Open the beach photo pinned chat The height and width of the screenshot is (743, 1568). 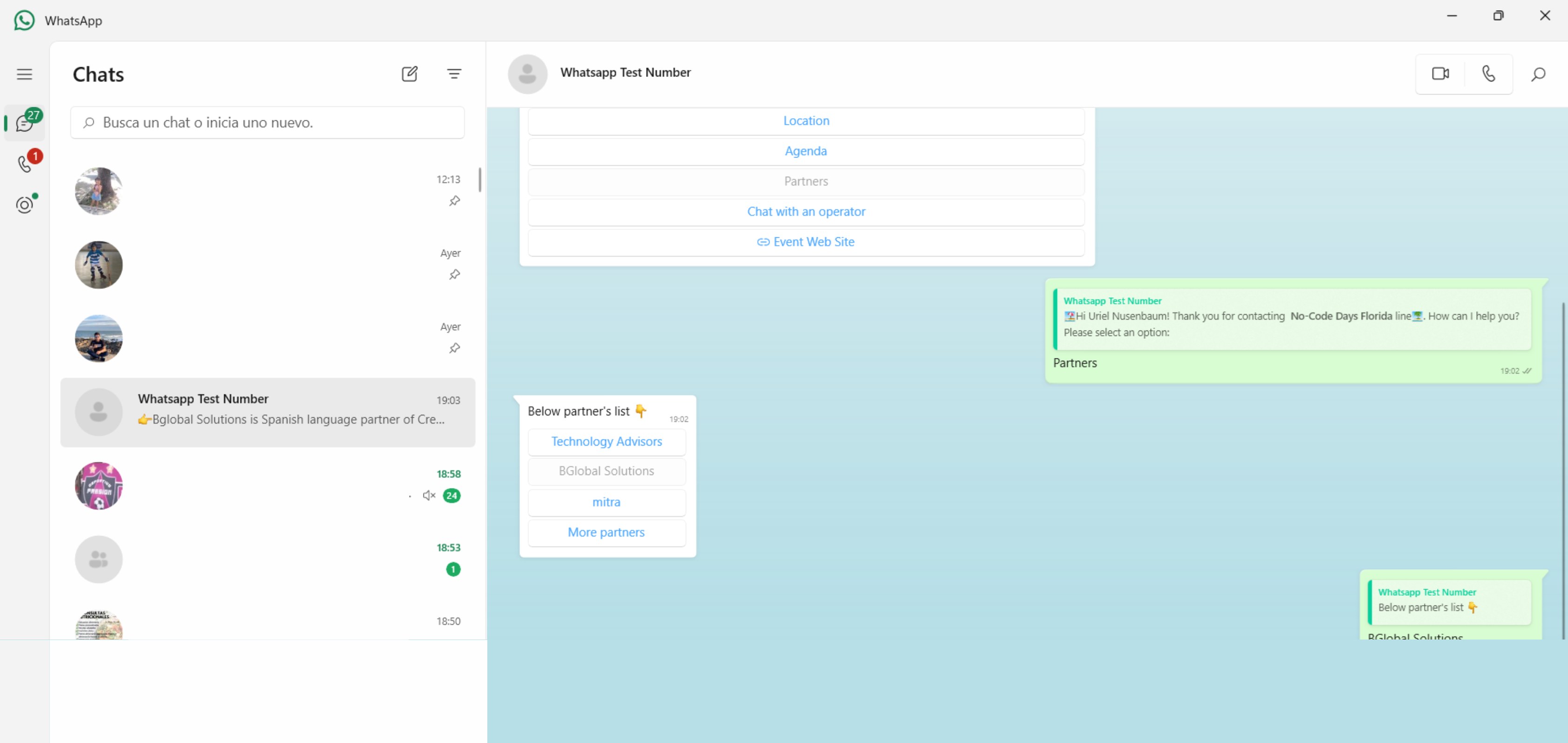point(268,338)
